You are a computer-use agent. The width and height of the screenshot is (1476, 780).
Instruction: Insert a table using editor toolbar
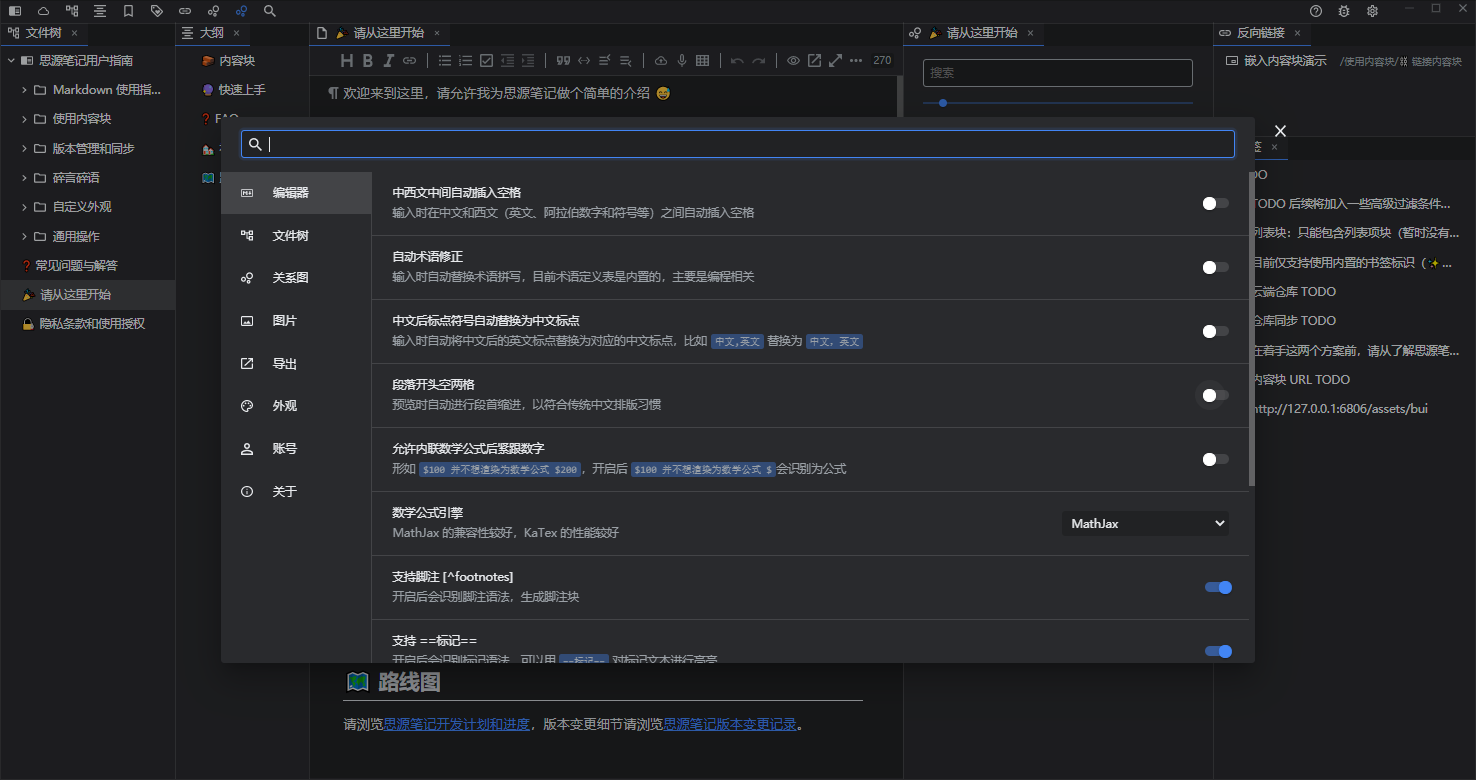(x=703, y=61)
